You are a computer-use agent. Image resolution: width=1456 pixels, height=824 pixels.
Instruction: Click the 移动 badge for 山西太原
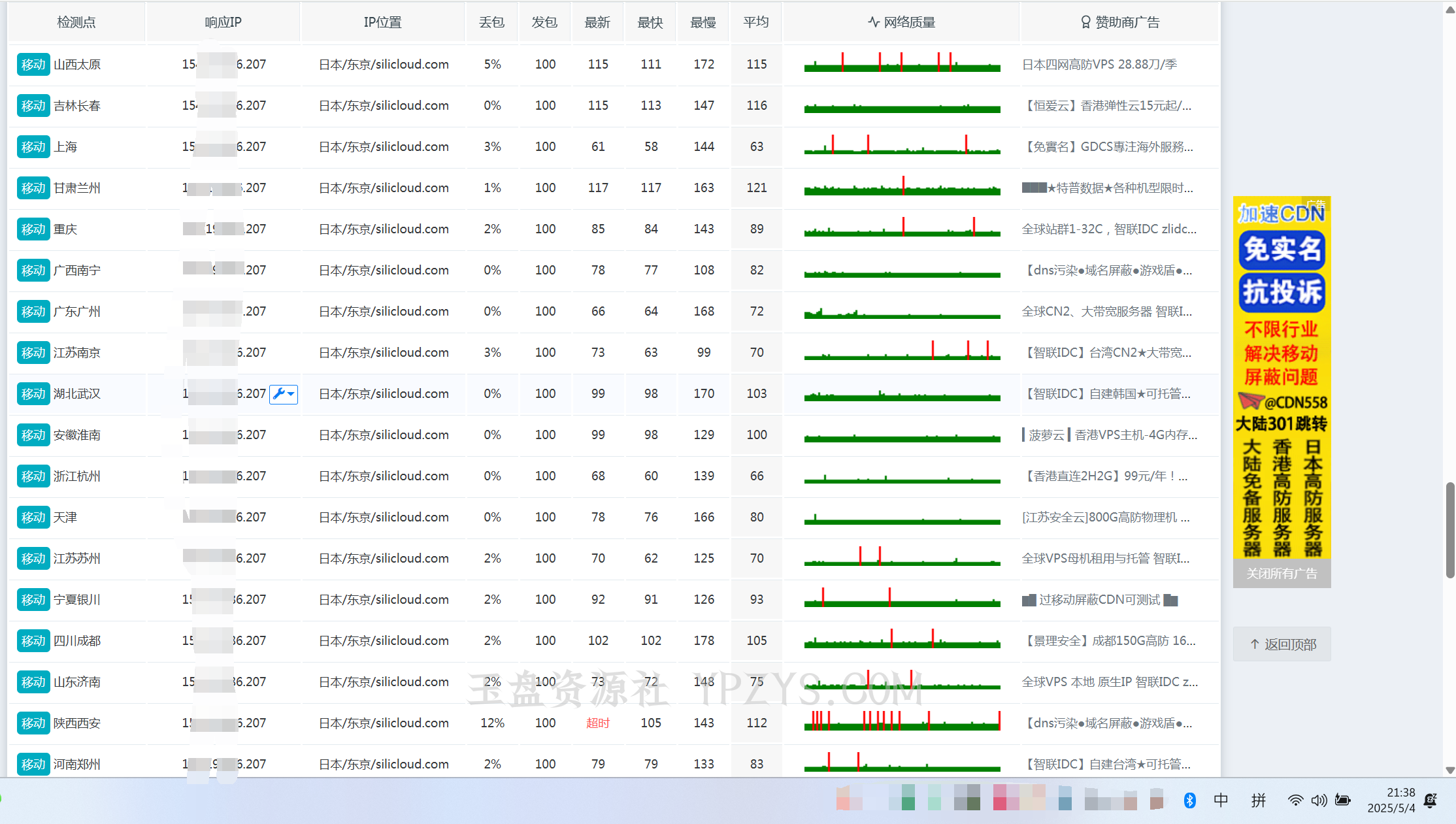coord(33,65)
